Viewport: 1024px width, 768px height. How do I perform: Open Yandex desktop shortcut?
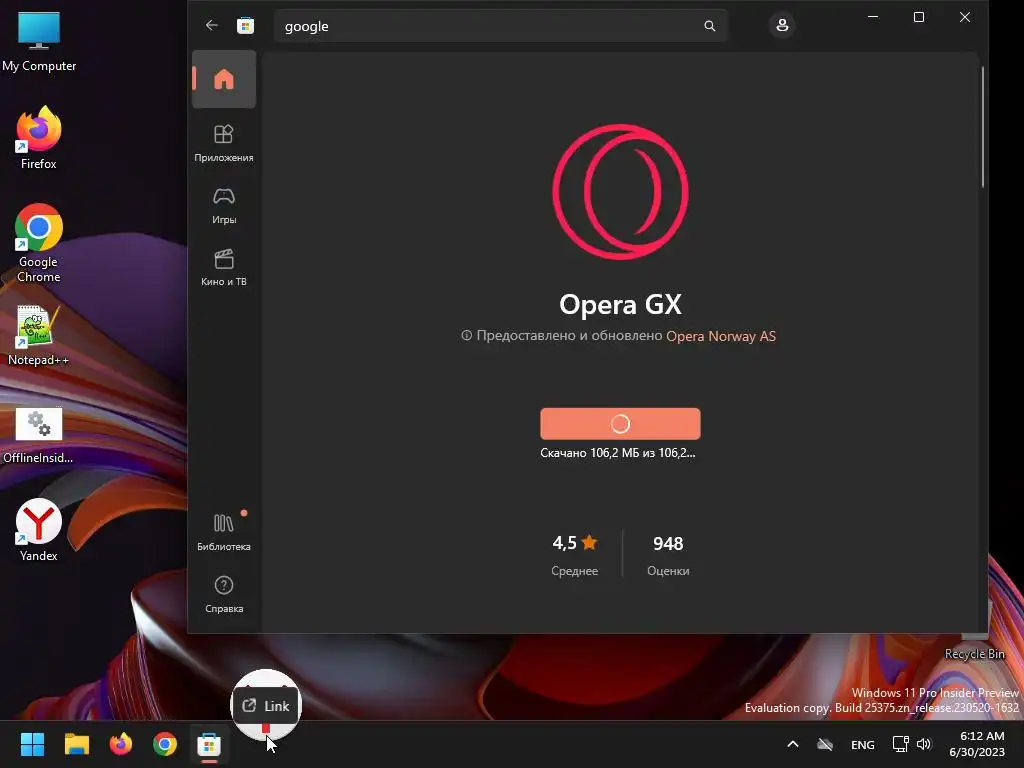click(x=39, y=530)
